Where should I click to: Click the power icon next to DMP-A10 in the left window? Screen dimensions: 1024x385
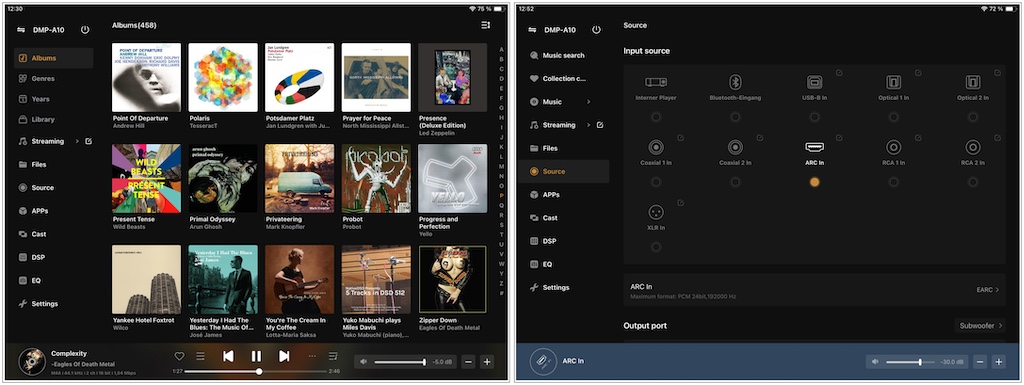(85, 29)
